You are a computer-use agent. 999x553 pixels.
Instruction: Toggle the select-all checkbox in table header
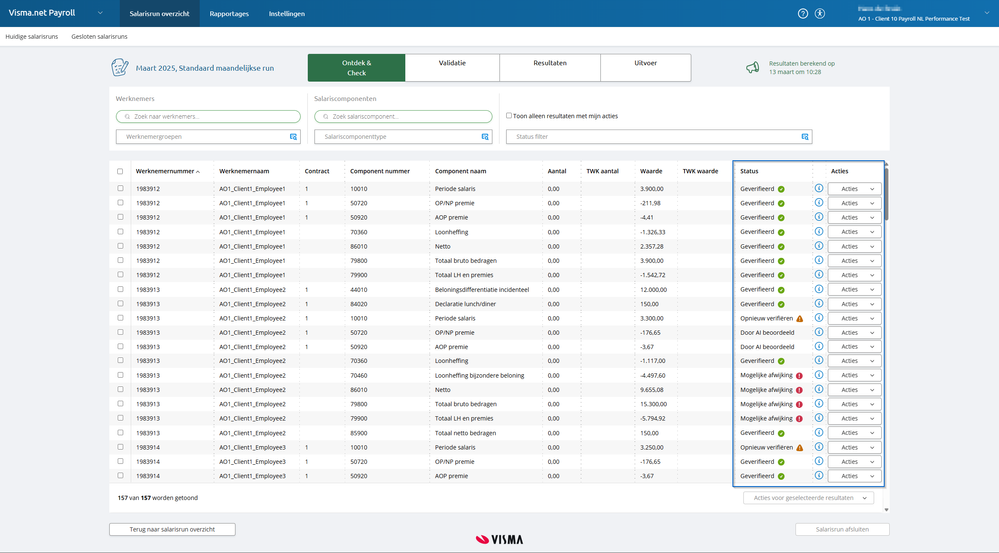click(x=120, y=171)
